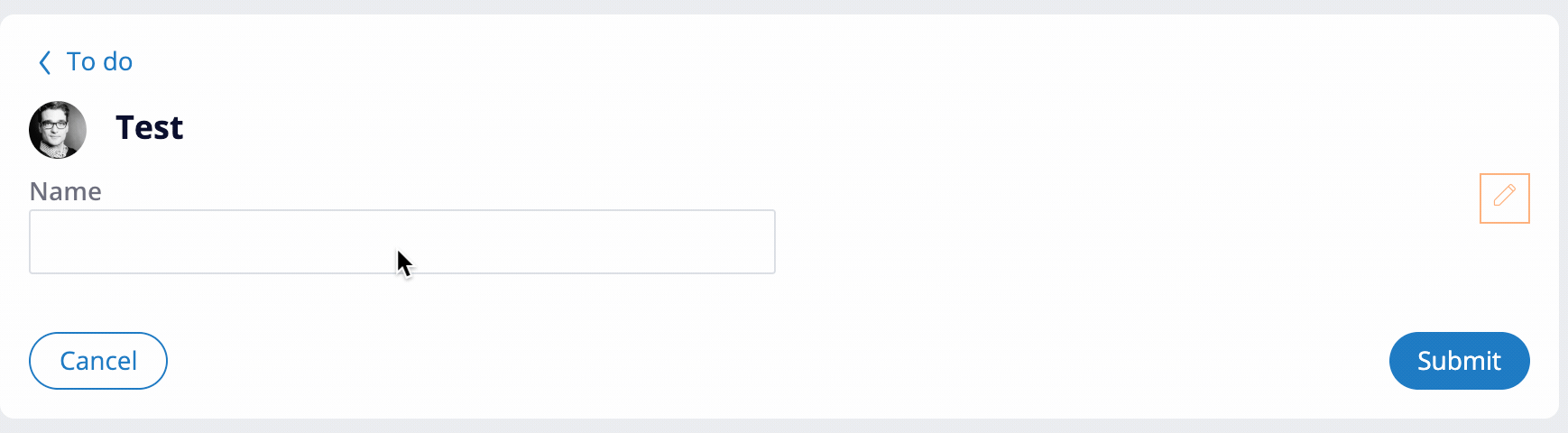The image size is (1568, 433).
Task: Click the Name field label
Action: tap(65, 191)
